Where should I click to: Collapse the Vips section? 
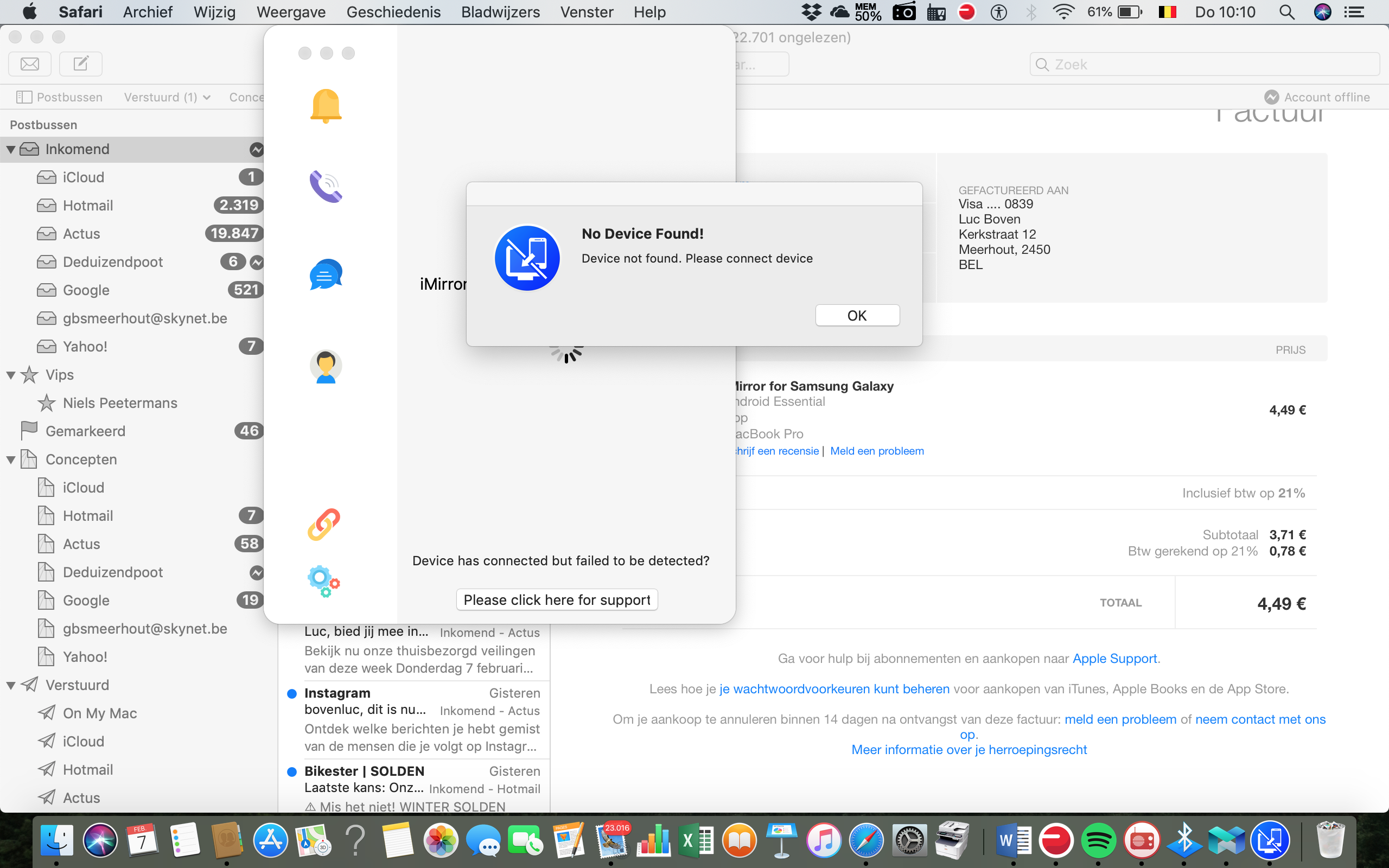pos(10,375)
